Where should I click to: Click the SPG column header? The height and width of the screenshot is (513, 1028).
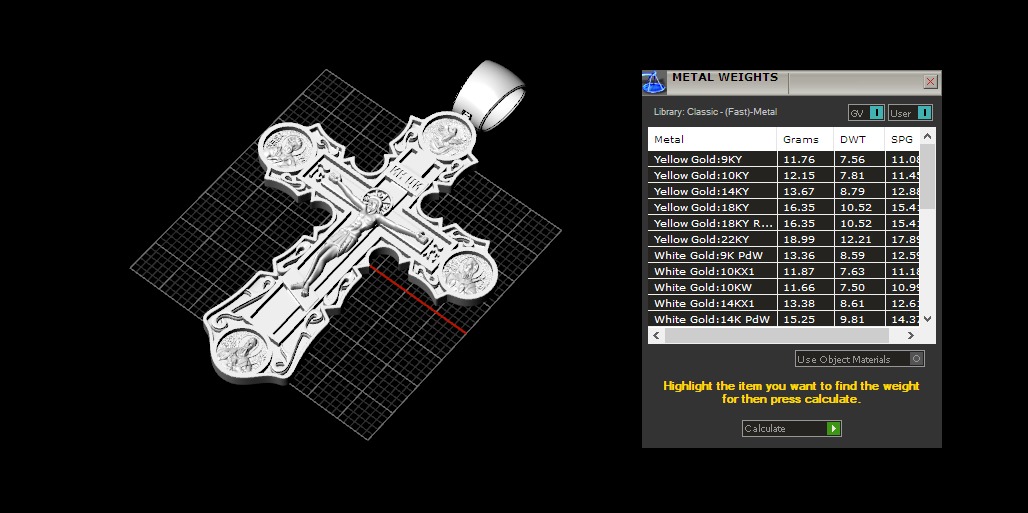pos(902,139)
